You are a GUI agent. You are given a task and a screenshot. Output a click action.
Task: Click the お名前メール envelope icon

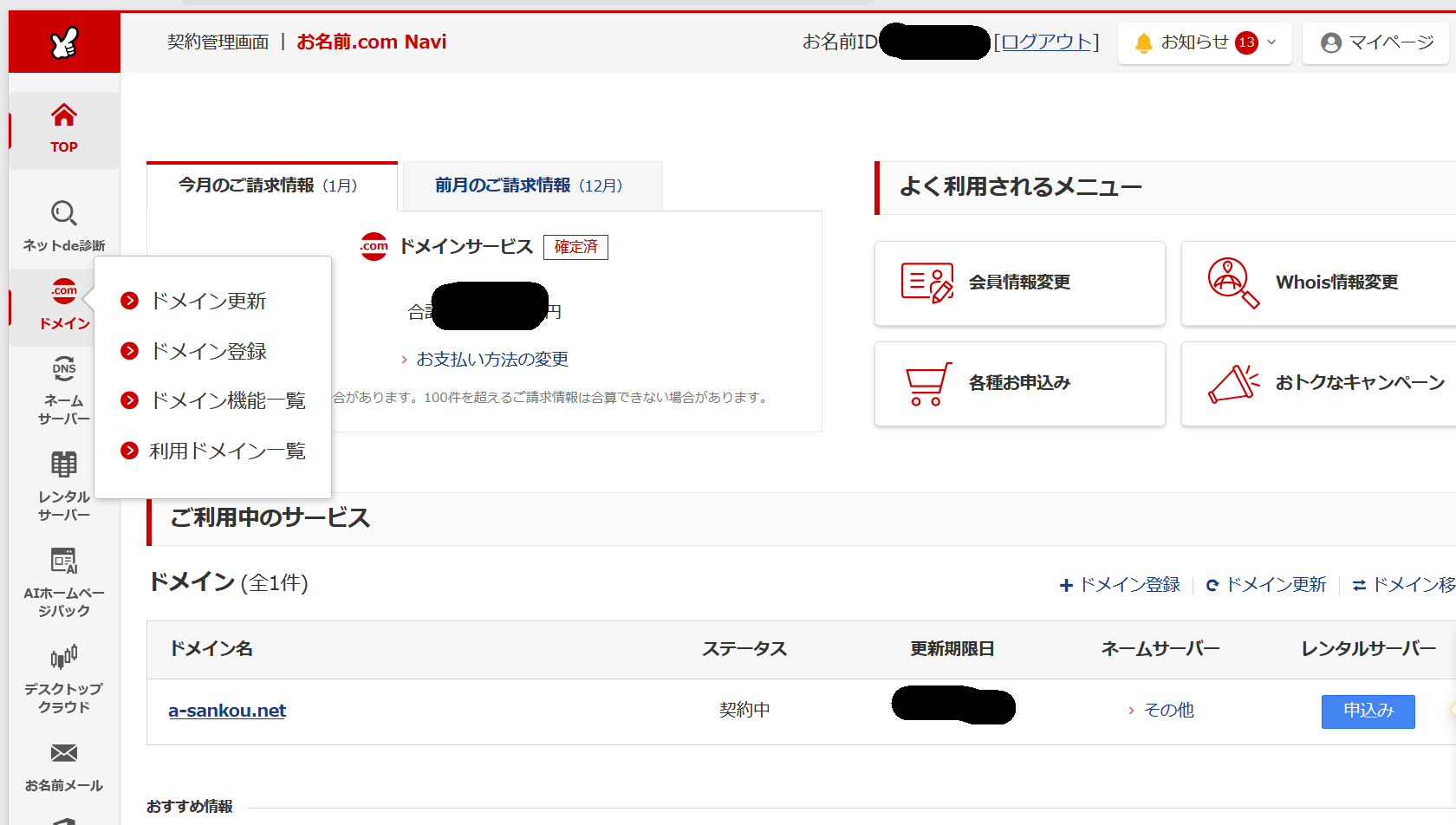pyautogui.click(x=64, y=754)
